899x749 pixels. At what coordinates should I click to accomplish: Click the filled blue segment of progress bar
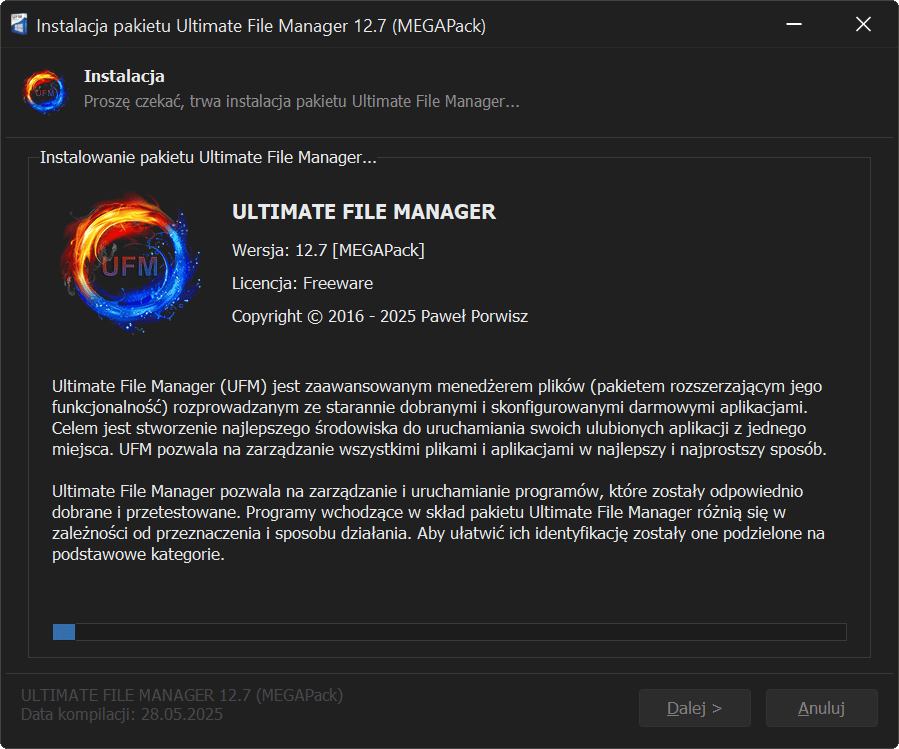[x=64, y=632]
